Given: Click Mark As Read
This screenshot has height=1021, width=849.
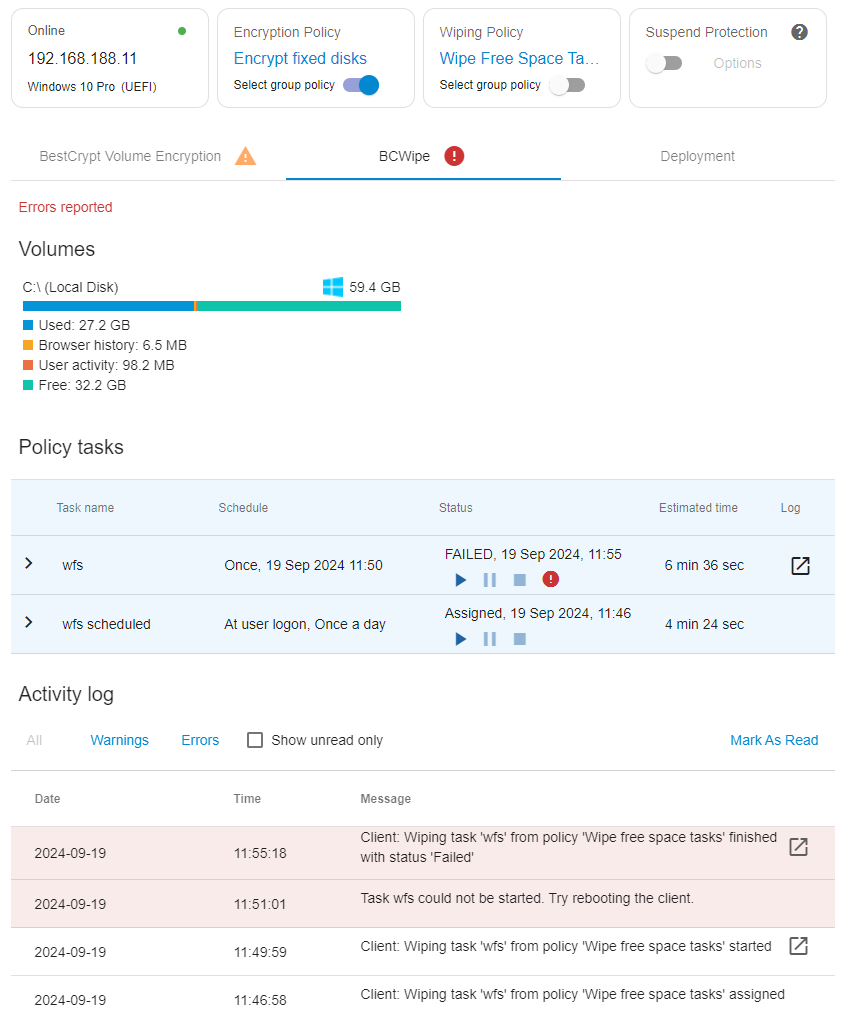Looking at the screenshot, I should [774, 740].
